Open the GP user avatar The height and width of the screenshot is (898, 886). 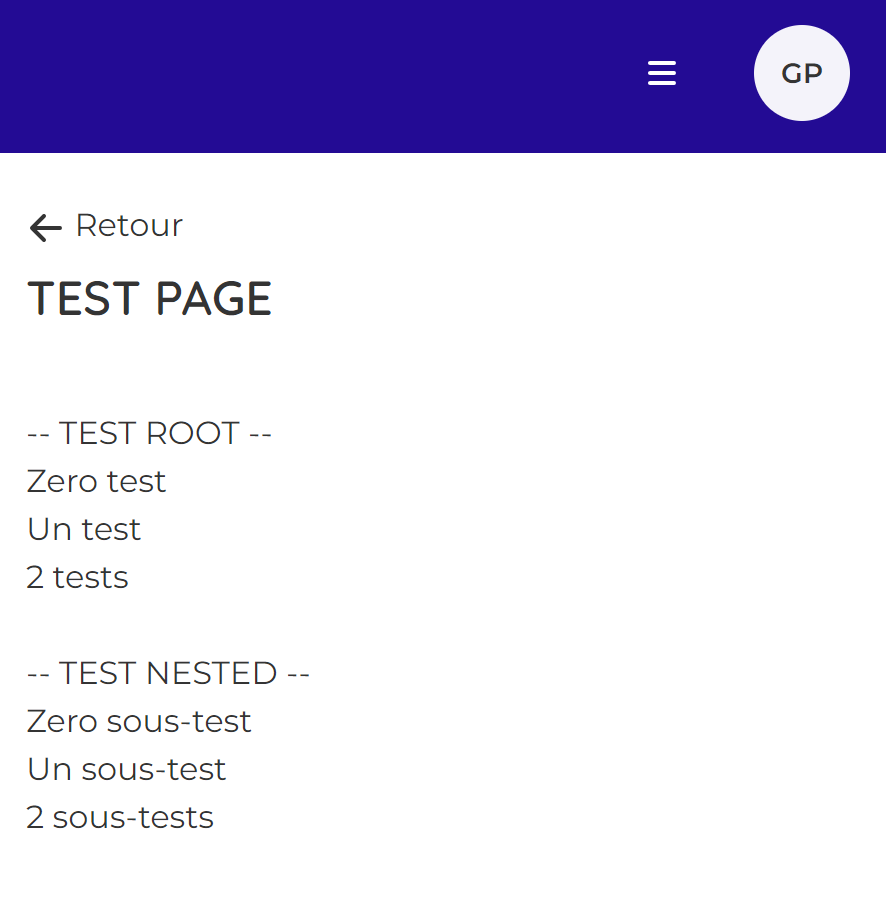click(801, 73)
